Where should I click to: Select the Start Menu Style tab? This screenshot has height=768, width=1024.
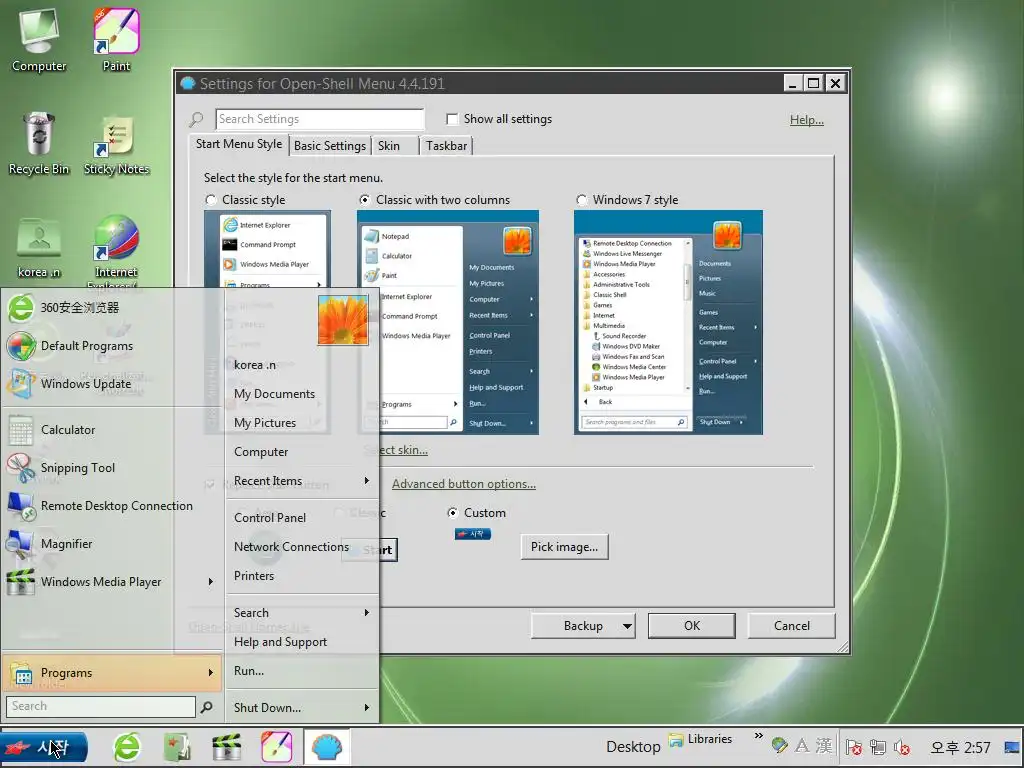[x=239, y=144]
